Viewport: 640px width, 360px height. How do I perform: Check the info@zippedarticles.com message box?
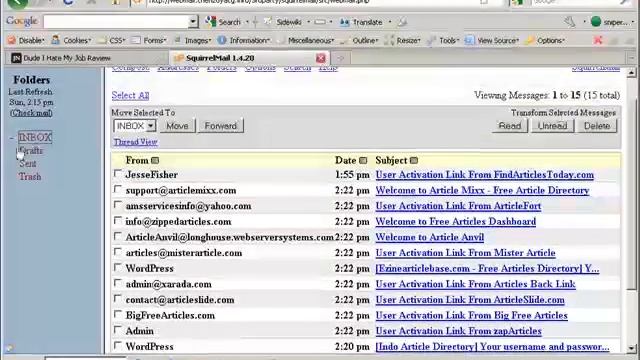(x=118, y=221)
